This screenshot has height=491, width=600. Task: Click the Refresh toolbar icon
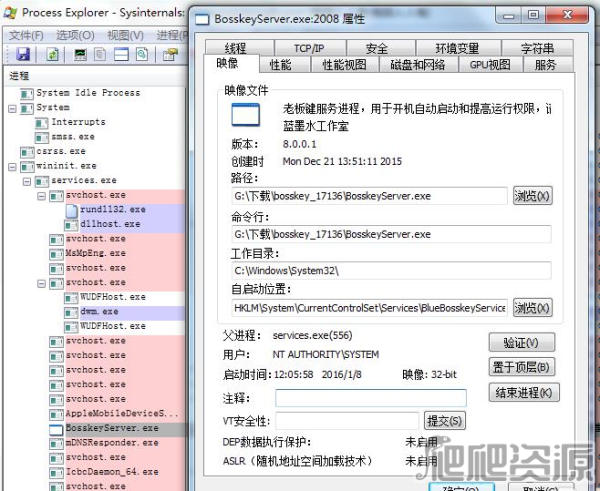[x=52, y=54]
